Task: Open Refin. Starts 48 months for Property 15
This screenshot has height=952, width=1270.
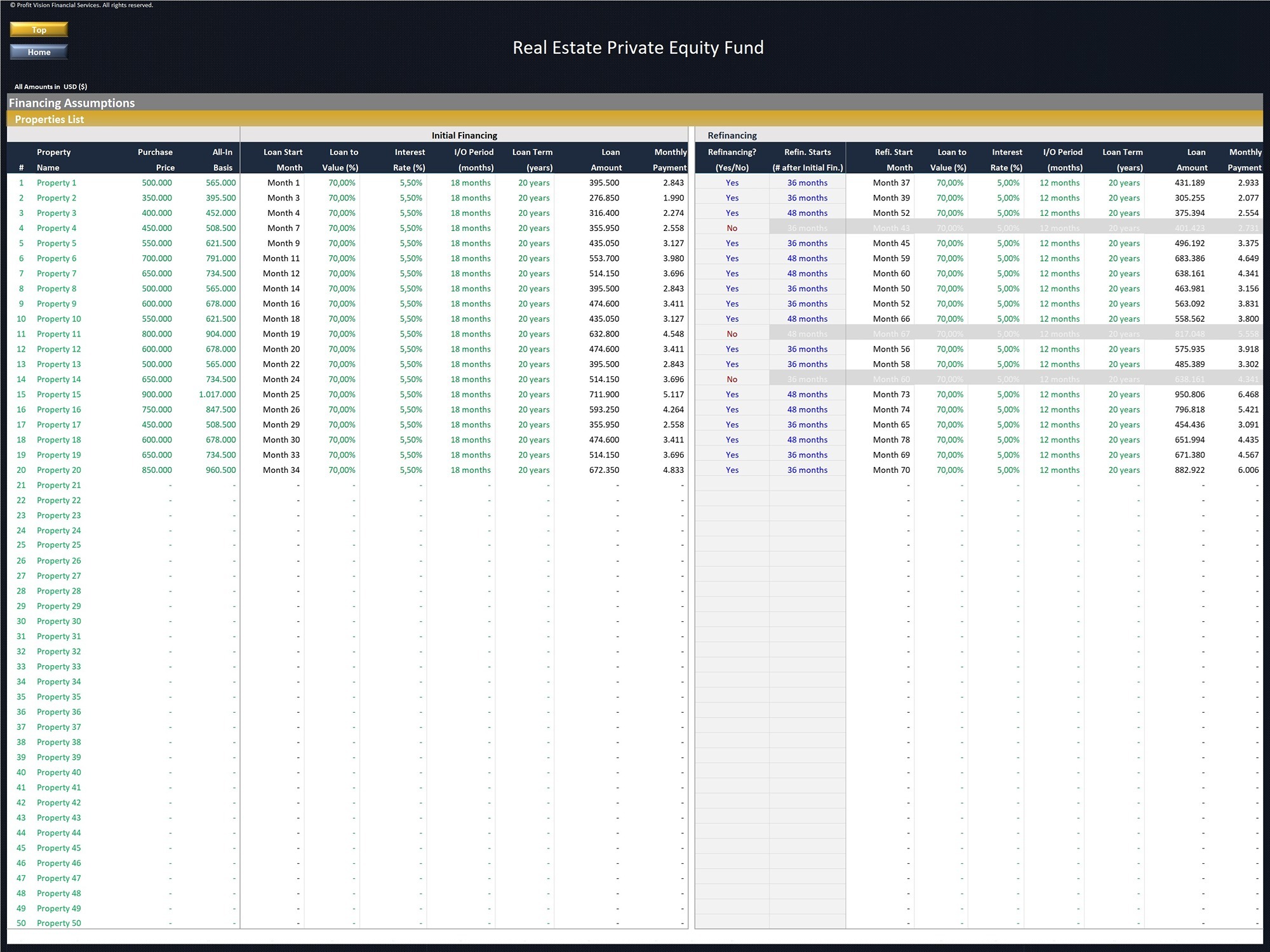Action: click(807, 395)
